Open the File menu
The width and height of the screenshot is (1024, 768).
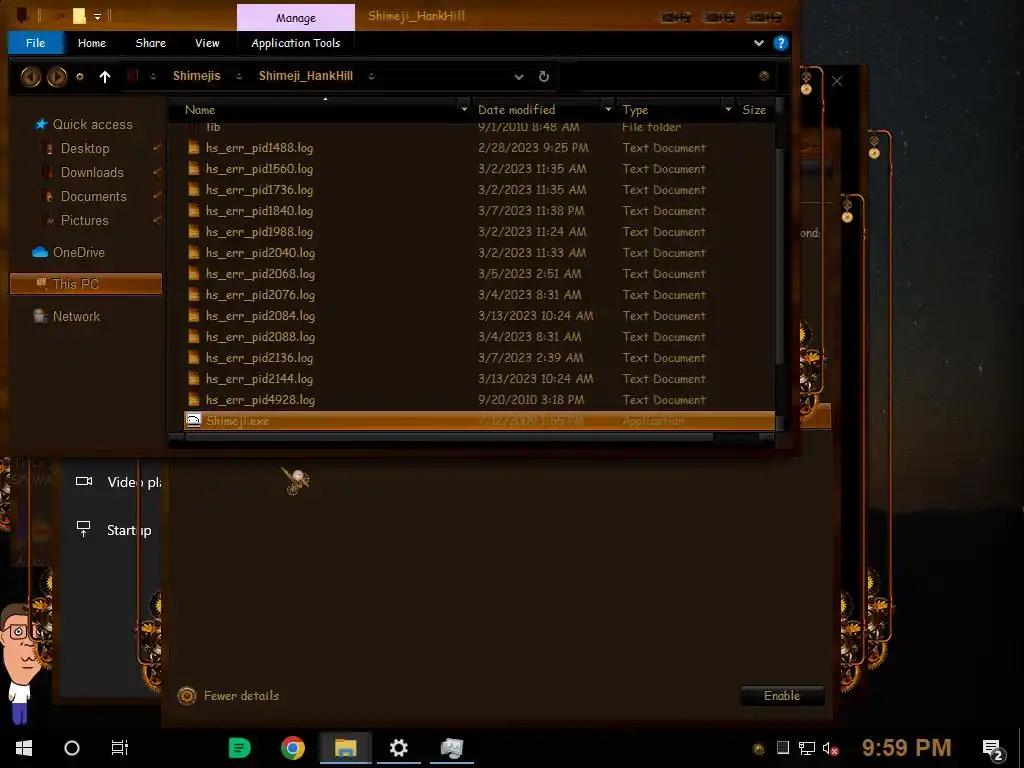[35, 43]
